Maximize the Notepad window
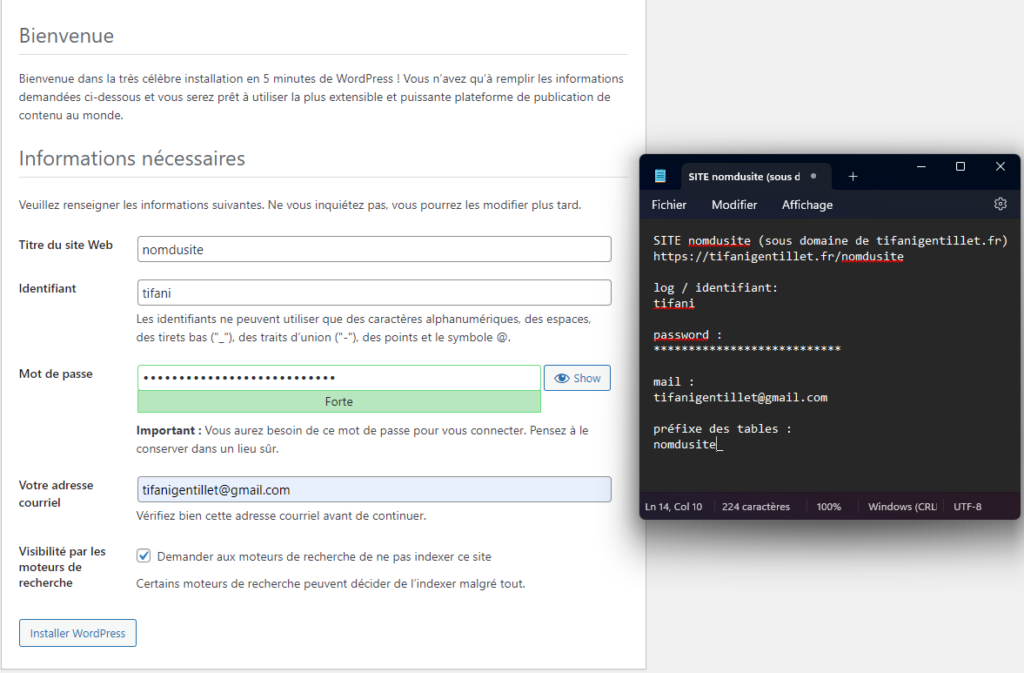This screenshot has height=673, width=1024. 960,166
